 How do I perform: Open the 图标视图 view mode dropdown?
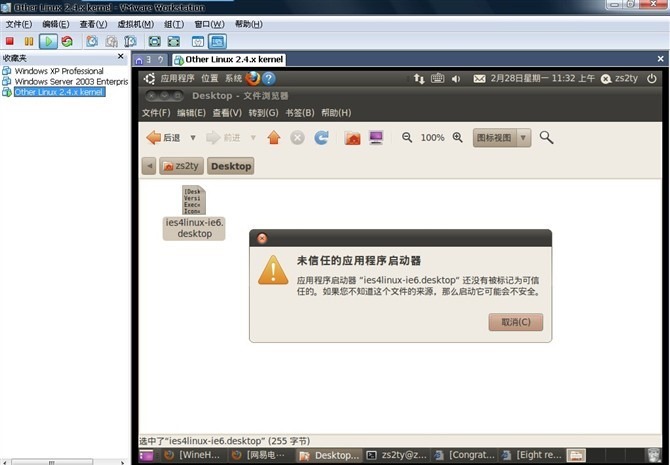(x=502, y=138)
